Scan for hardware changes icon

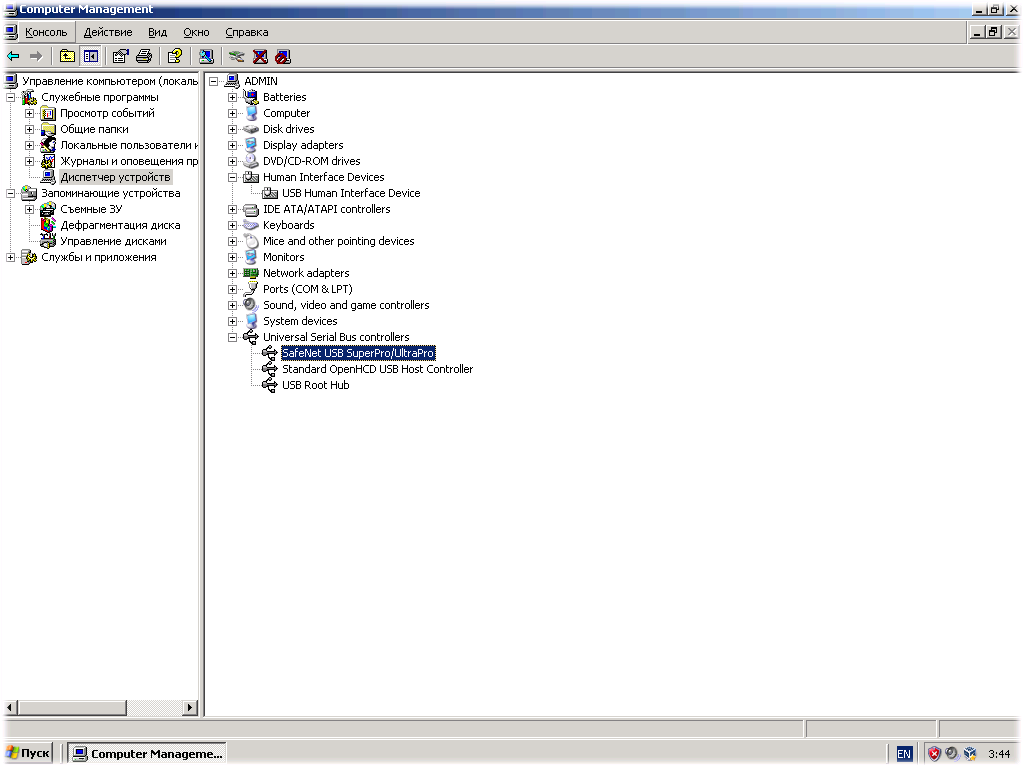(x=206, y=57)
